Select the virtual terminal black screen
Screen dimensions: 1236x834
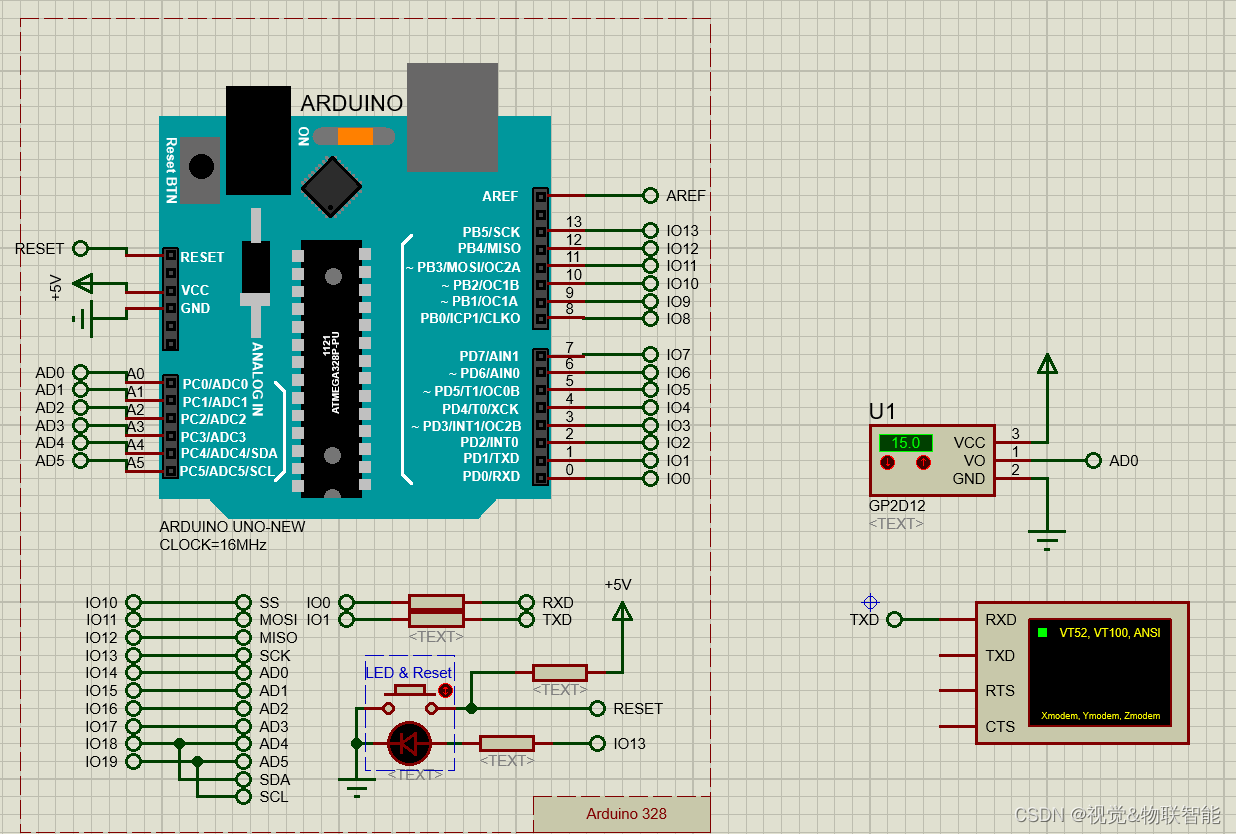coord(1099,672)
